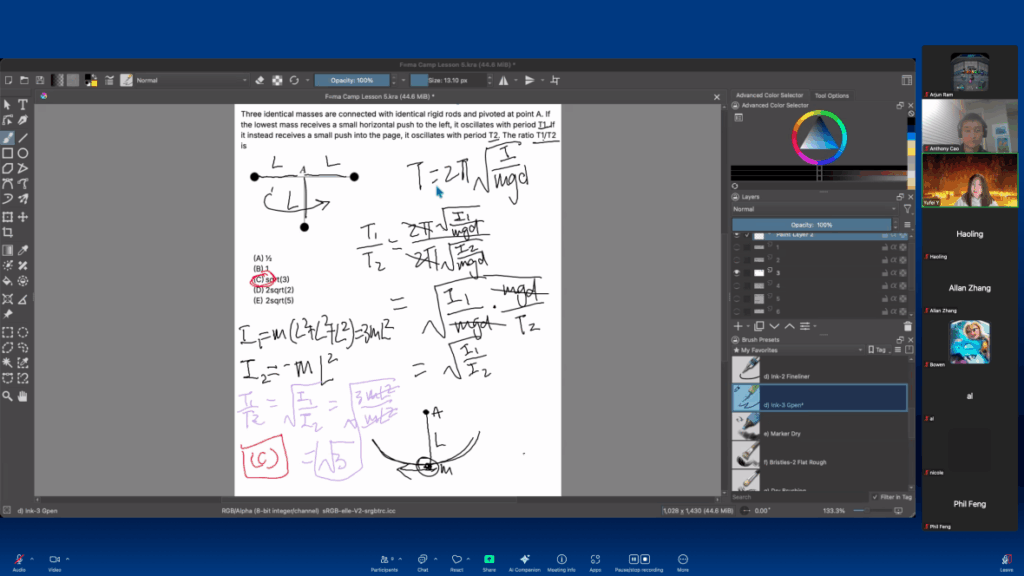Click the horizontal mirror tool icon
This screenshot has width=1024, height=576.
click(x=503, y=80)
